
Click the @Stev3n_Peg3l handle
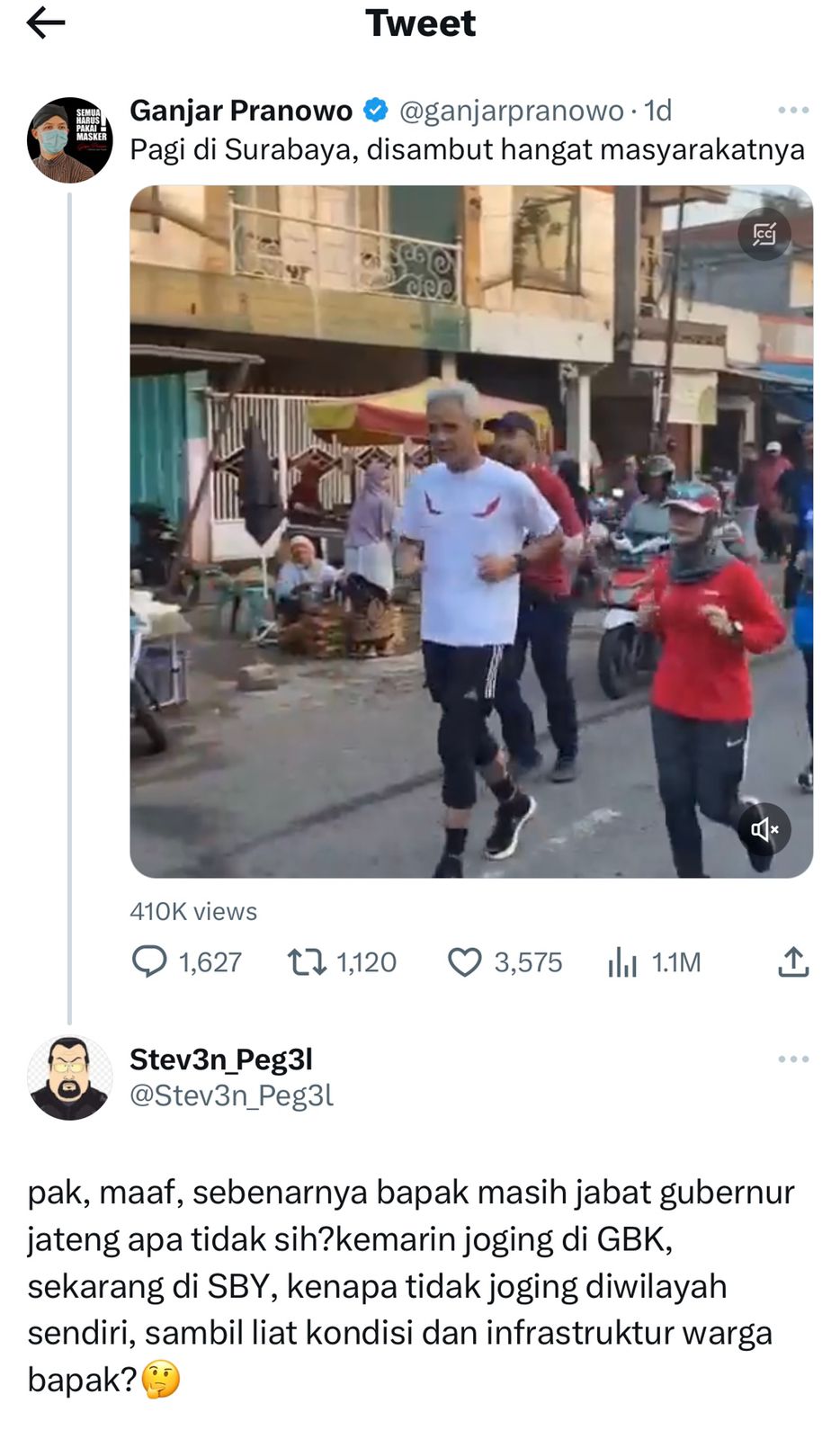(x=231, y=1095)
